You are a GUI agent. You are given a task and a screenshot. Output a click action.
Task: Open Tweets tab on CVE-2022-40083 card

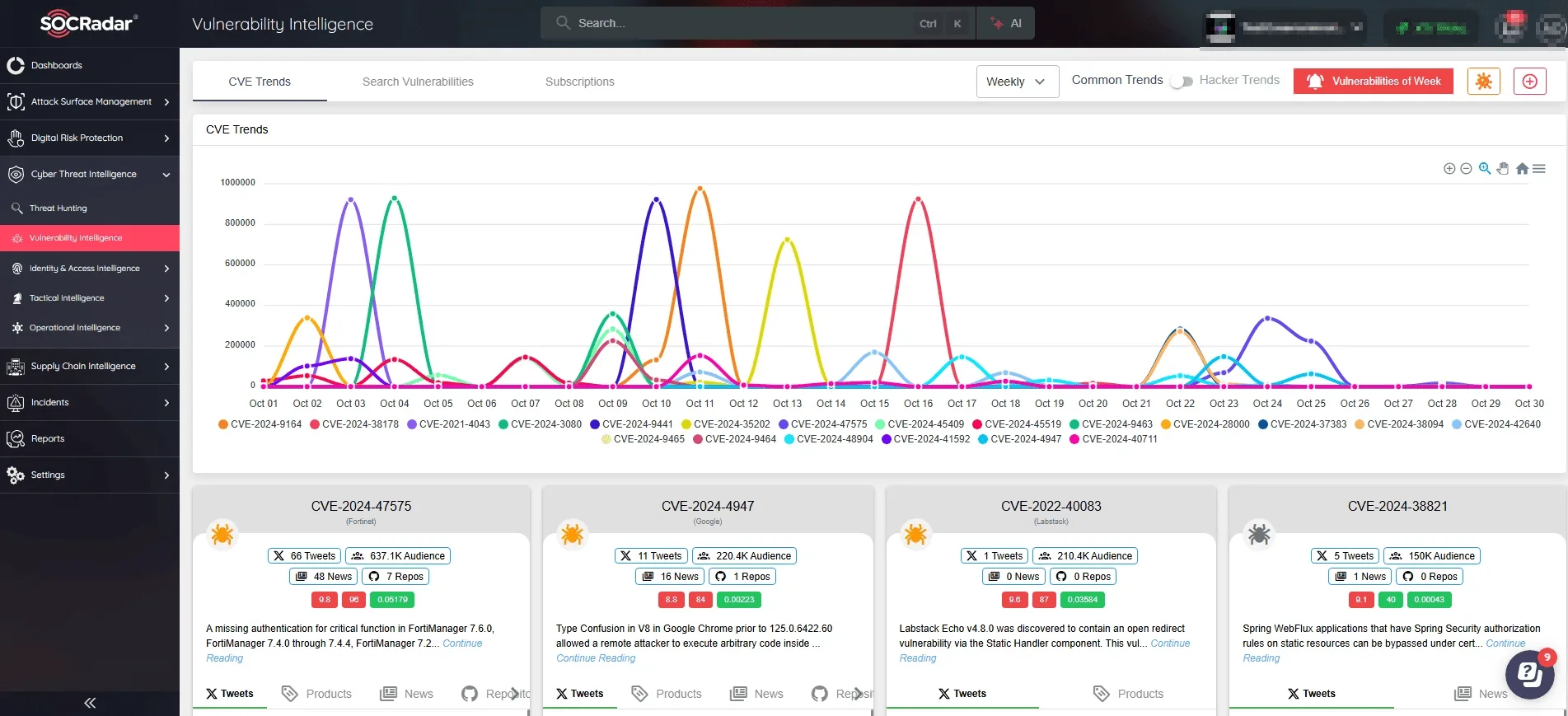coord(962,694)
